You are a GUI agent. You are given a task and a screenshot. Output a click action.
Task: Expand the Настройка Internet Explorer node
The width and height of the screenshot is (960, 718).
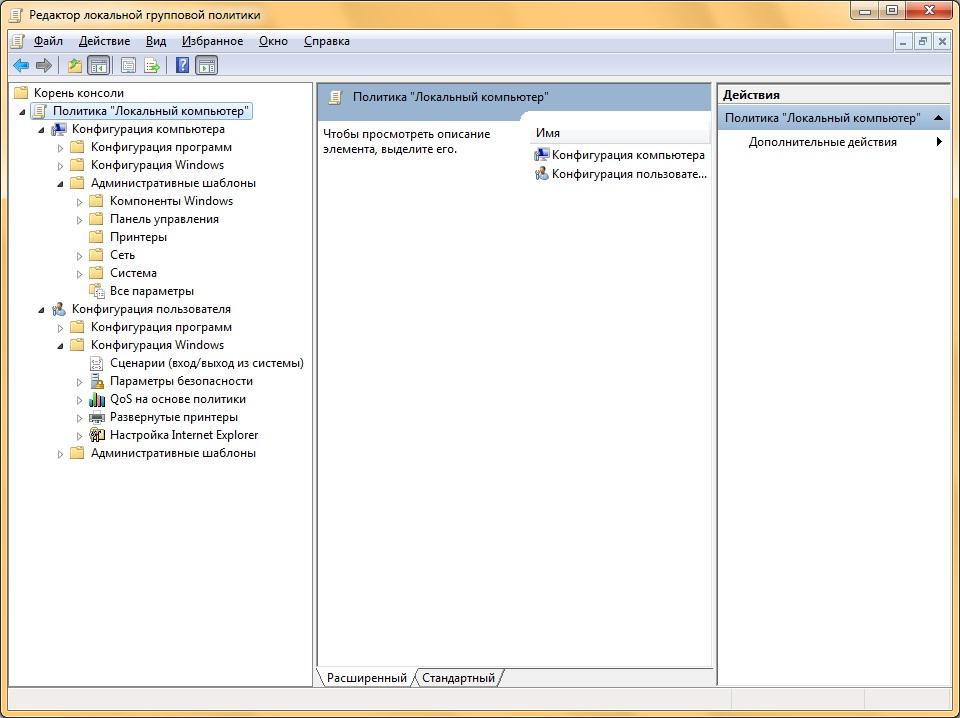pyautogui.click(x=80, y=436)
